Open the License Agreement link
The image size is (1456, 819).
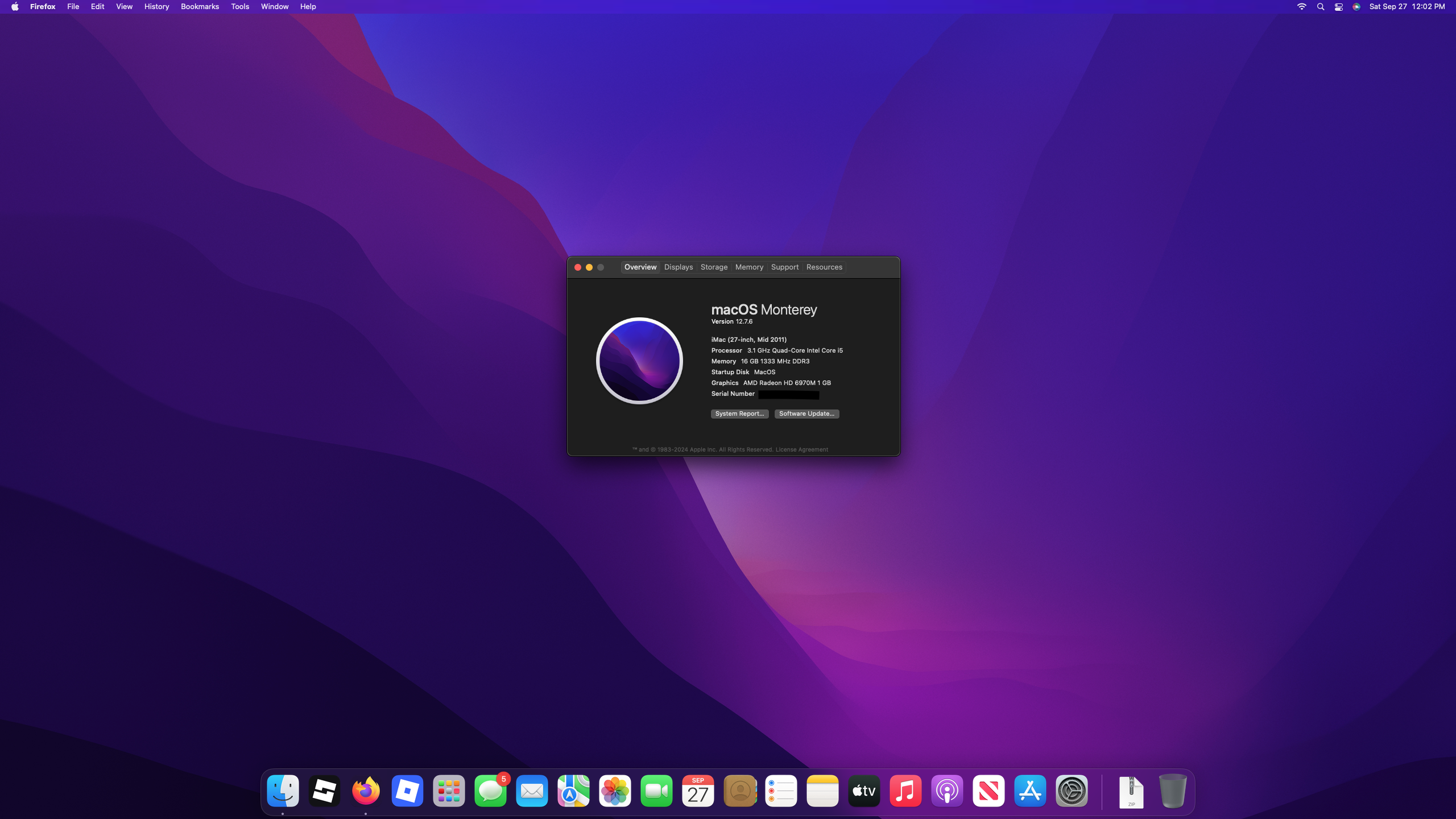(801, 450)
